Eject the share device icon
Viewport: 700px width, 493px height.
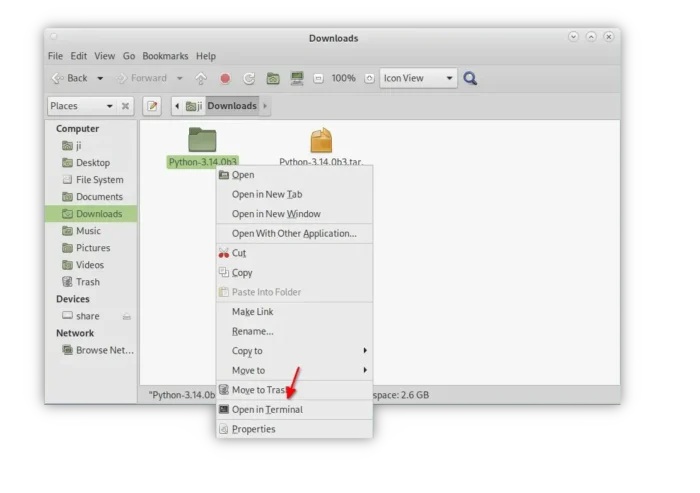pos(127,316)
